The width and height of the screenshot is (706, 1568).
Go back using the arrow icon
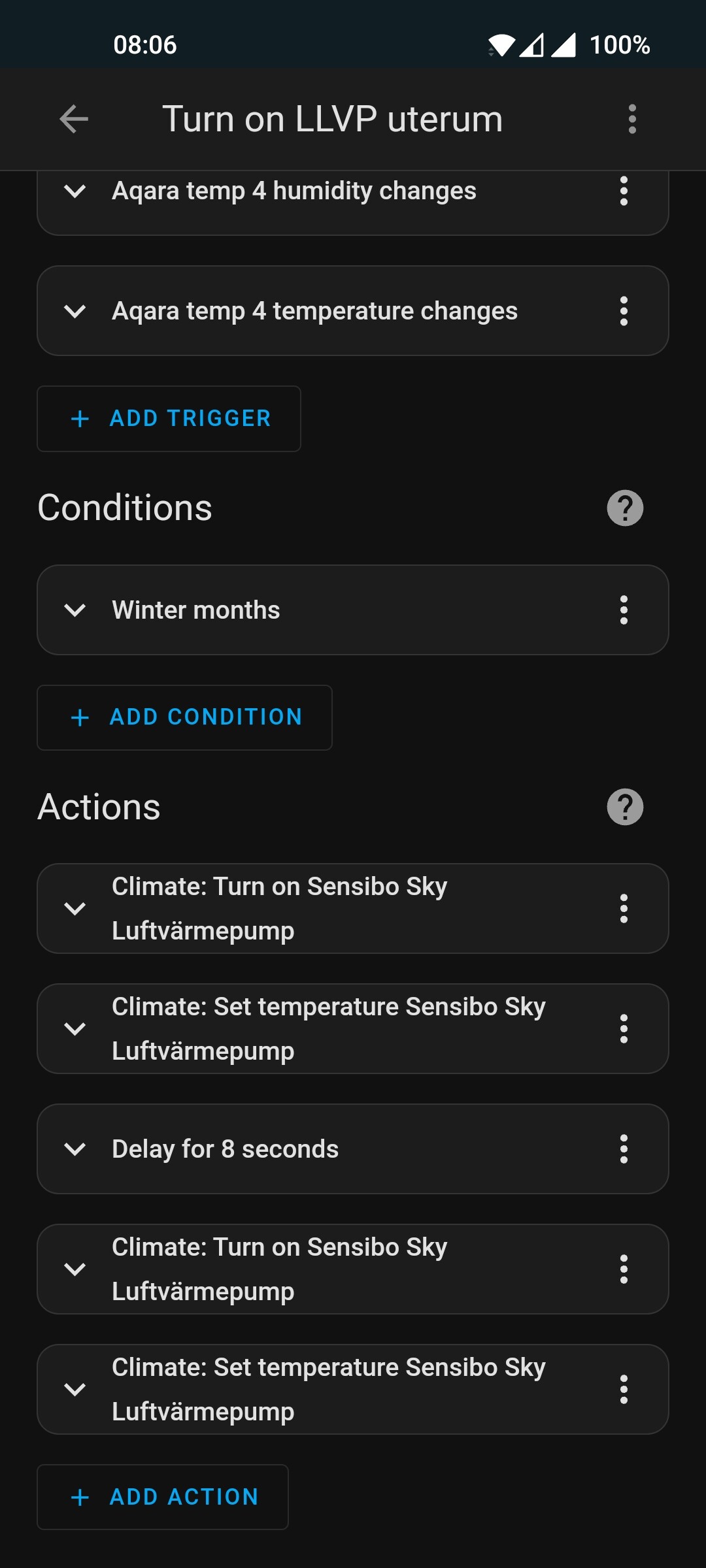pyautogui.click(x=74, y=119)
